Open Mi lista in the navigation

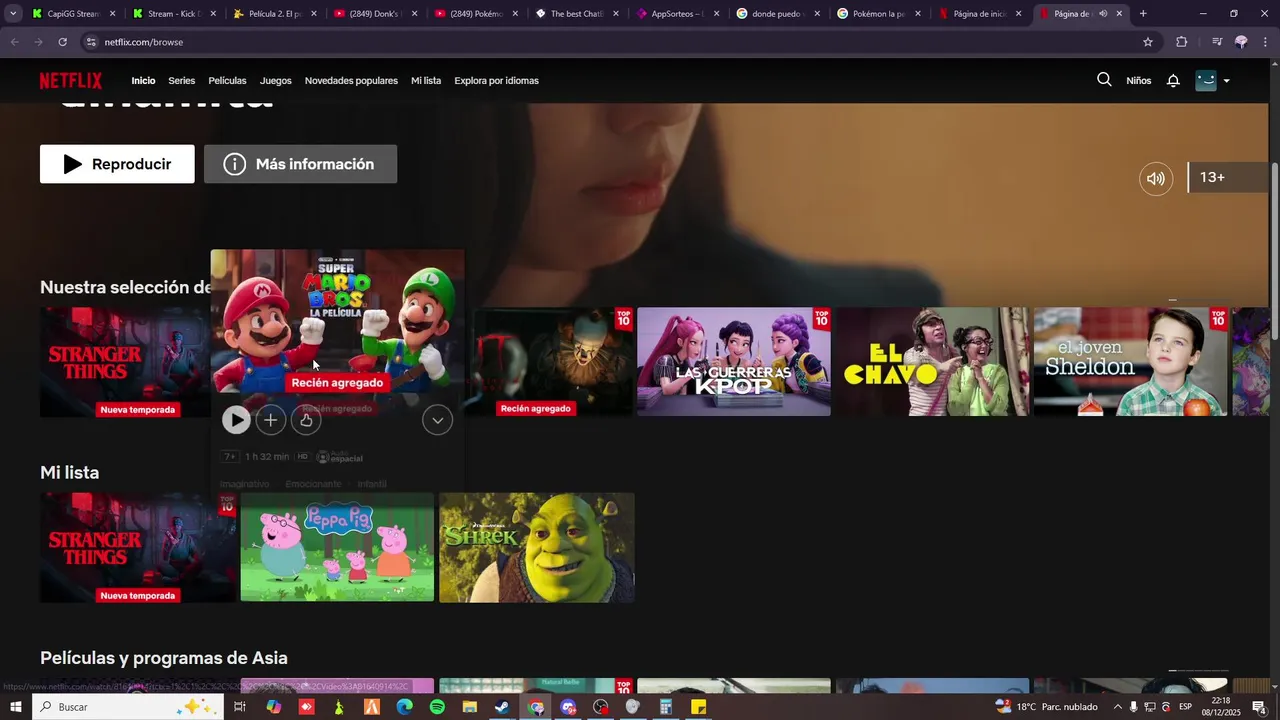(426, 81)
